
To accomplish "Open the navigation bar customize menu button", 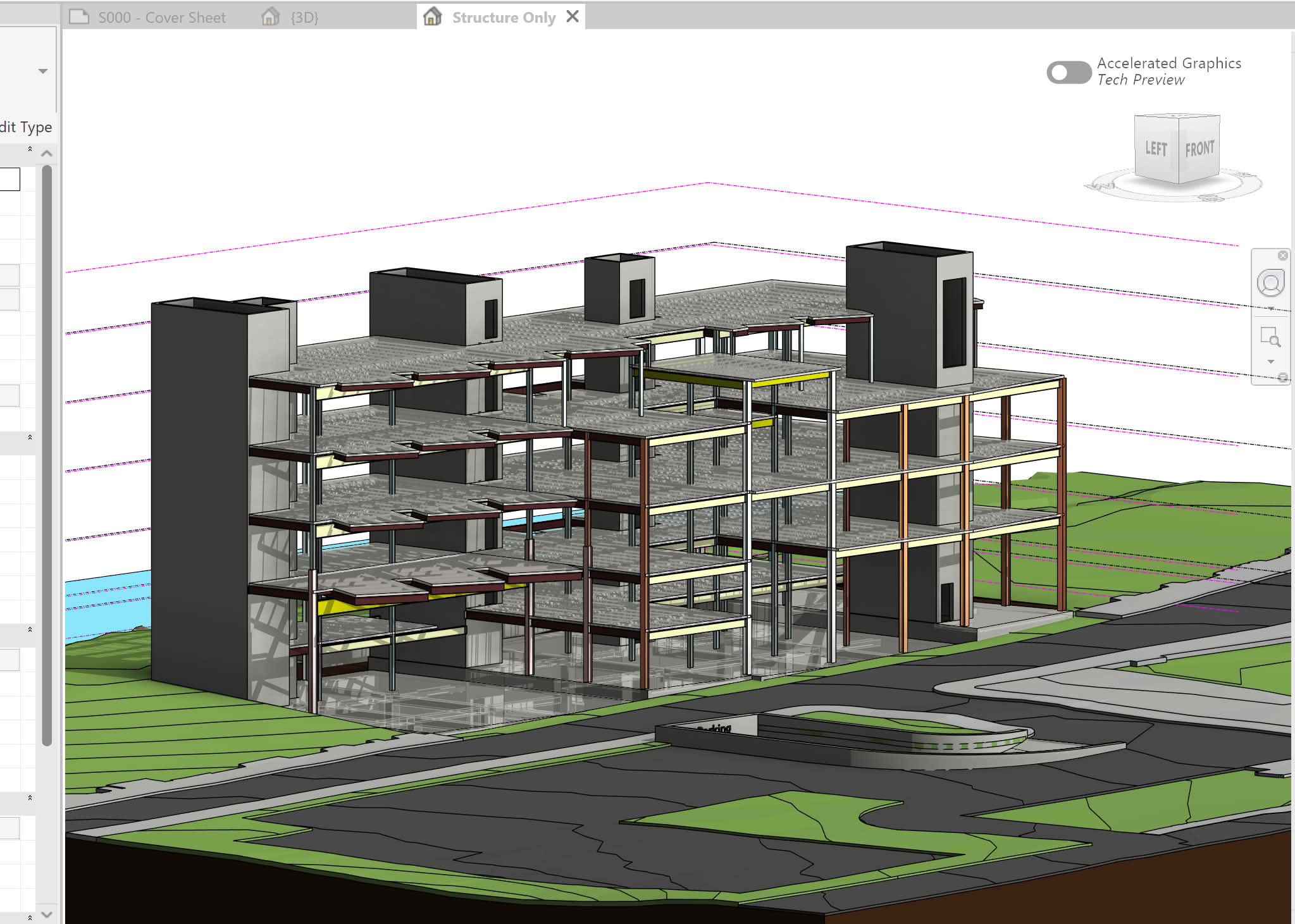I will 1282,378.
